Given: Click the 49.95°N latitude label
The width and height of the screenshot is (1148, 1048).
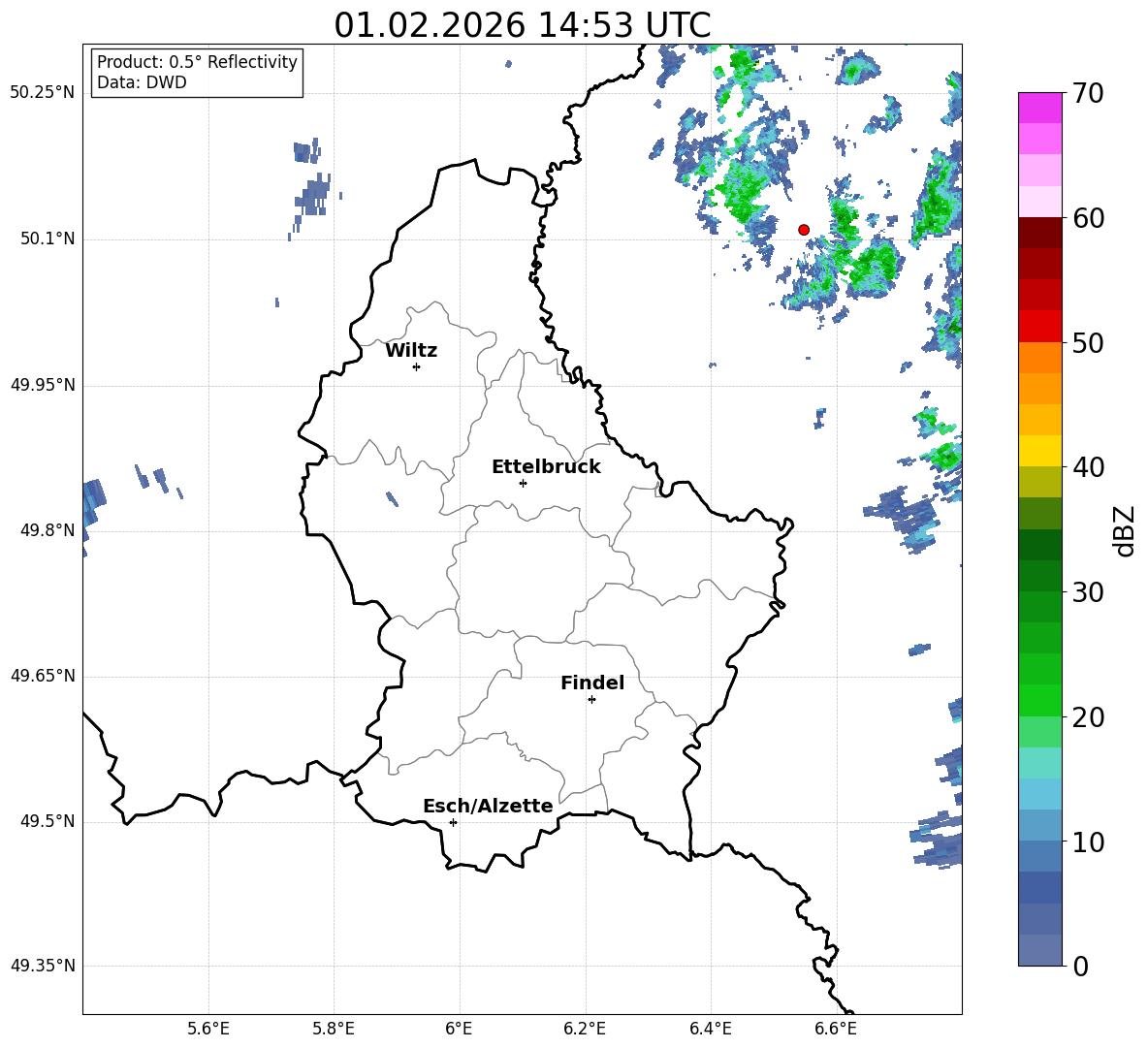Looking at the screenshot, I should click(x=42, y=384).
